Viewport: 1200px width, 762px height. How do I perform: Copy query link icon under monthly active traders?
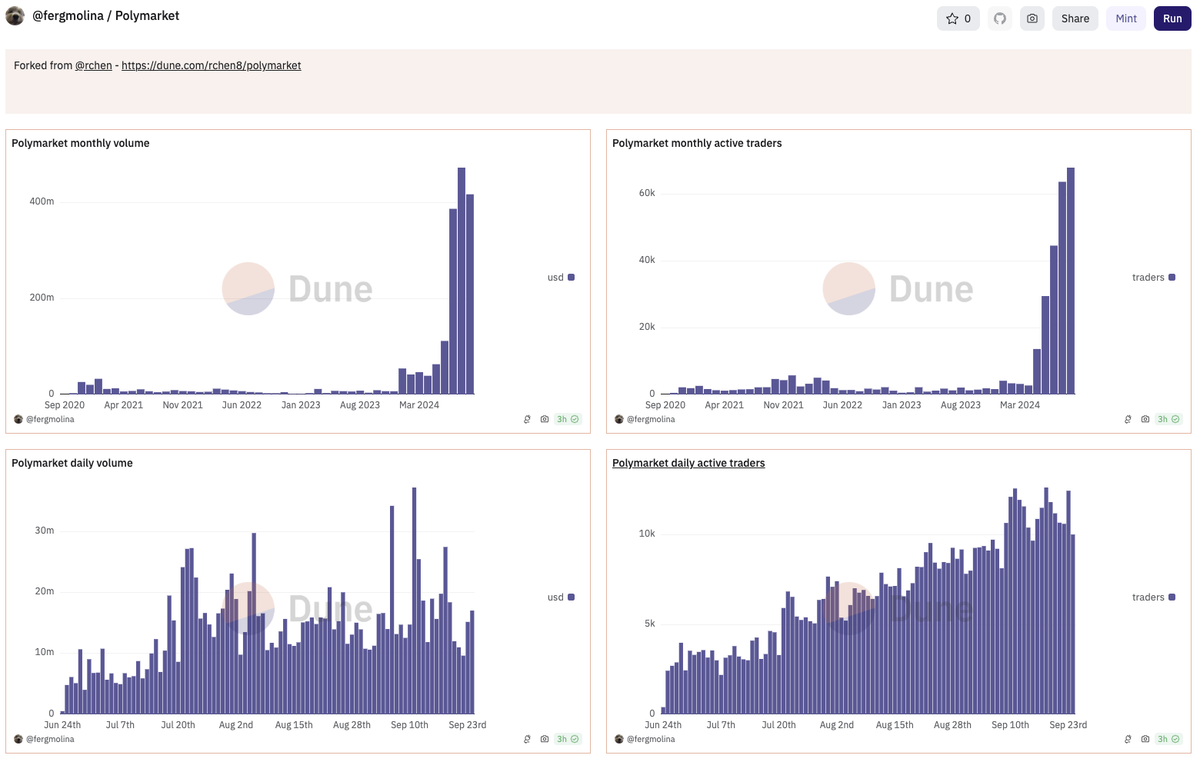pos(1127,419)
